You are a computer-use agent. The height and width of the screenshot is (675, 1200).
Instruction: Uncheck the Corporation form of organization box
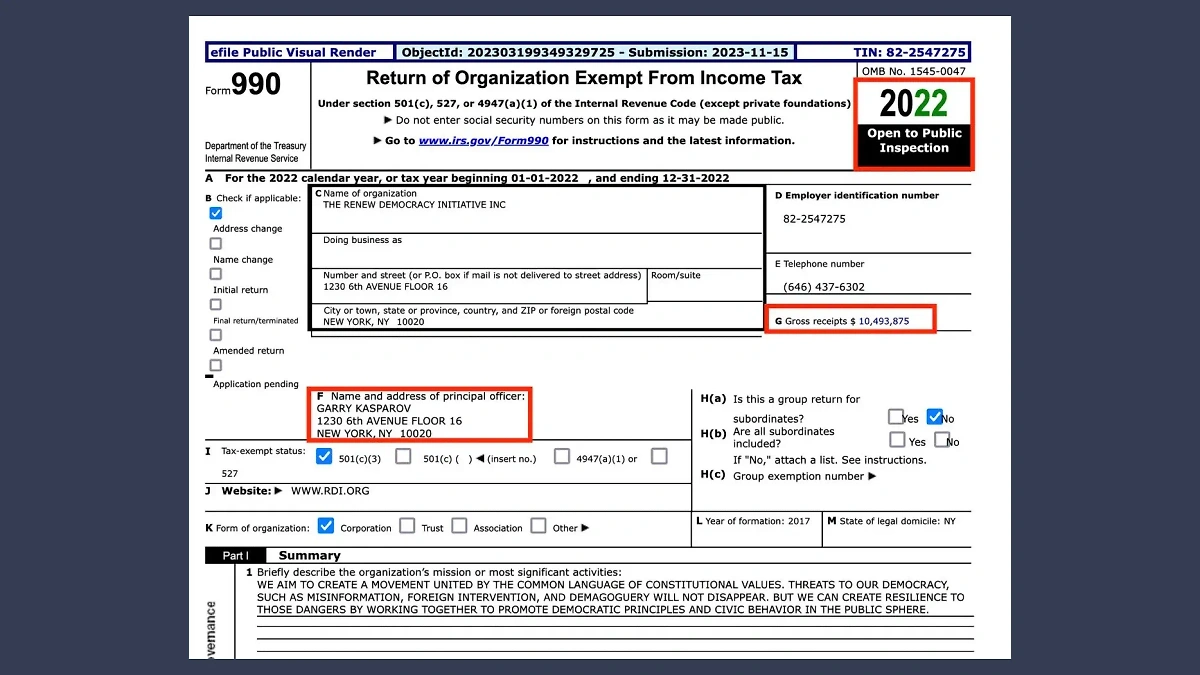[326, 526]
